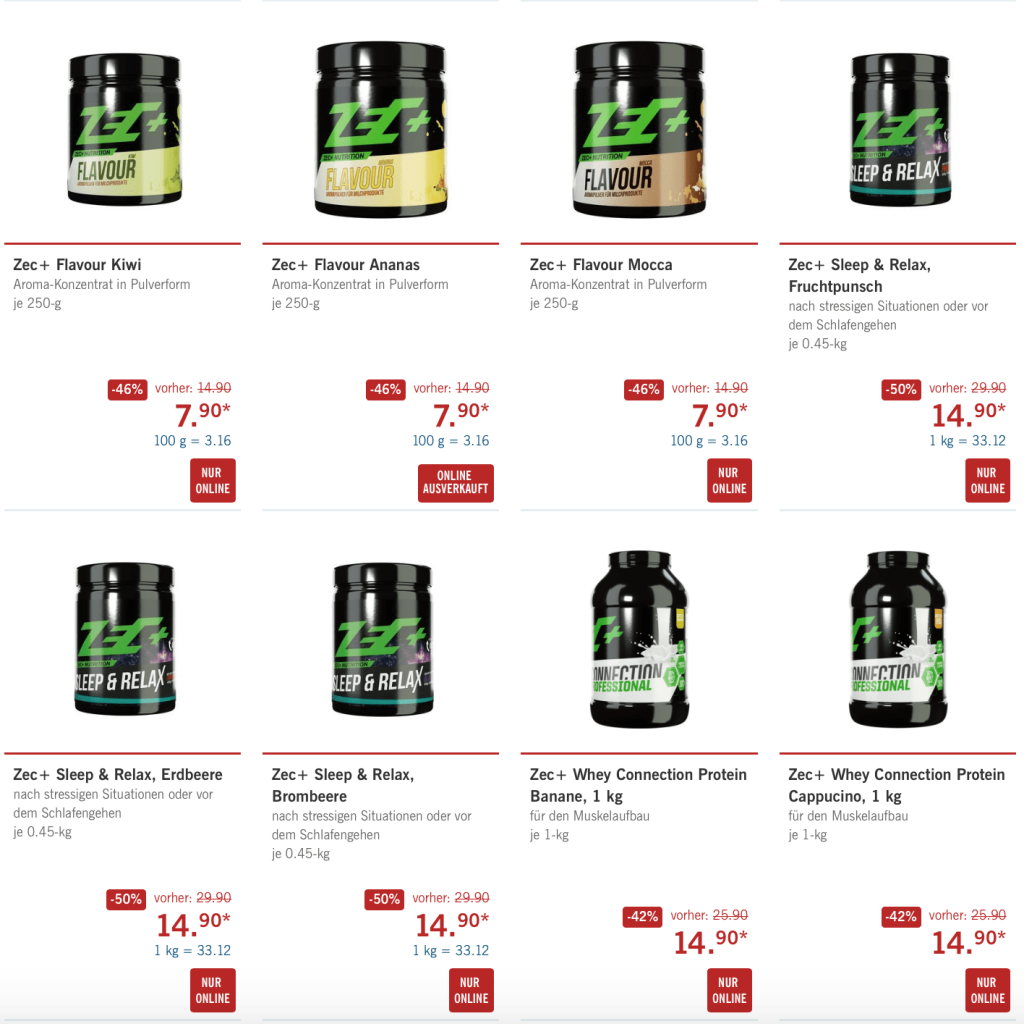Click the Zec+ Flavour Ananas title
The height and width of the screenshot is (1024, 1024).
(x=345, y=264)
